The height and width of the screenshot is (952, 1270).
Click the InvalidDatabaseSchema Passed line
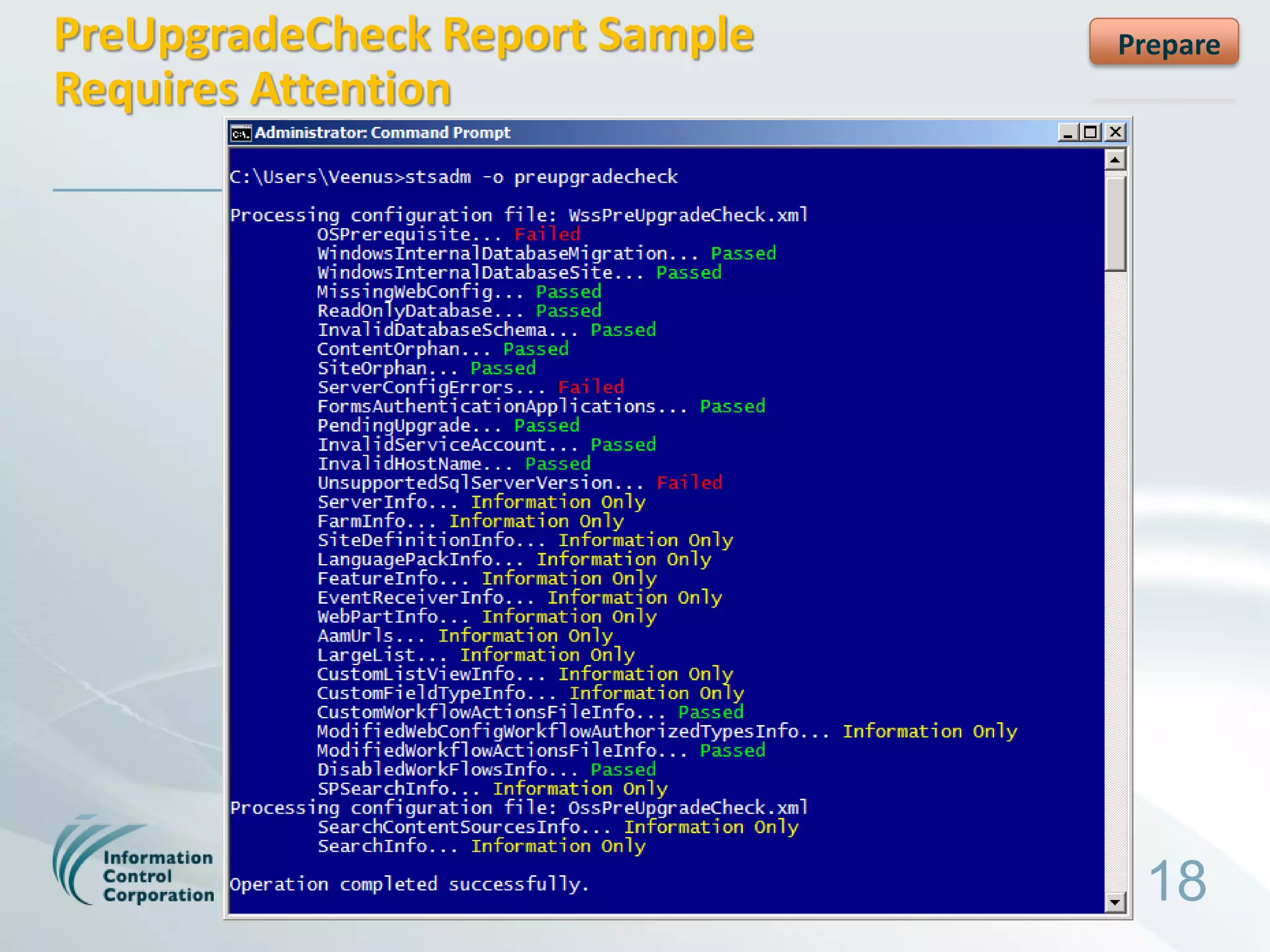[x=486, y=330]
